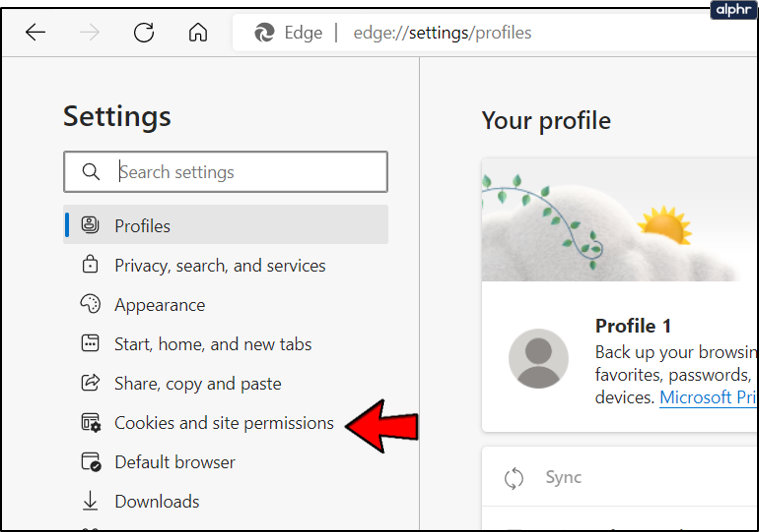This screenshot has height=532, width=759.
Task: Click the Edge logo in address bar
Action: (265, 33)
